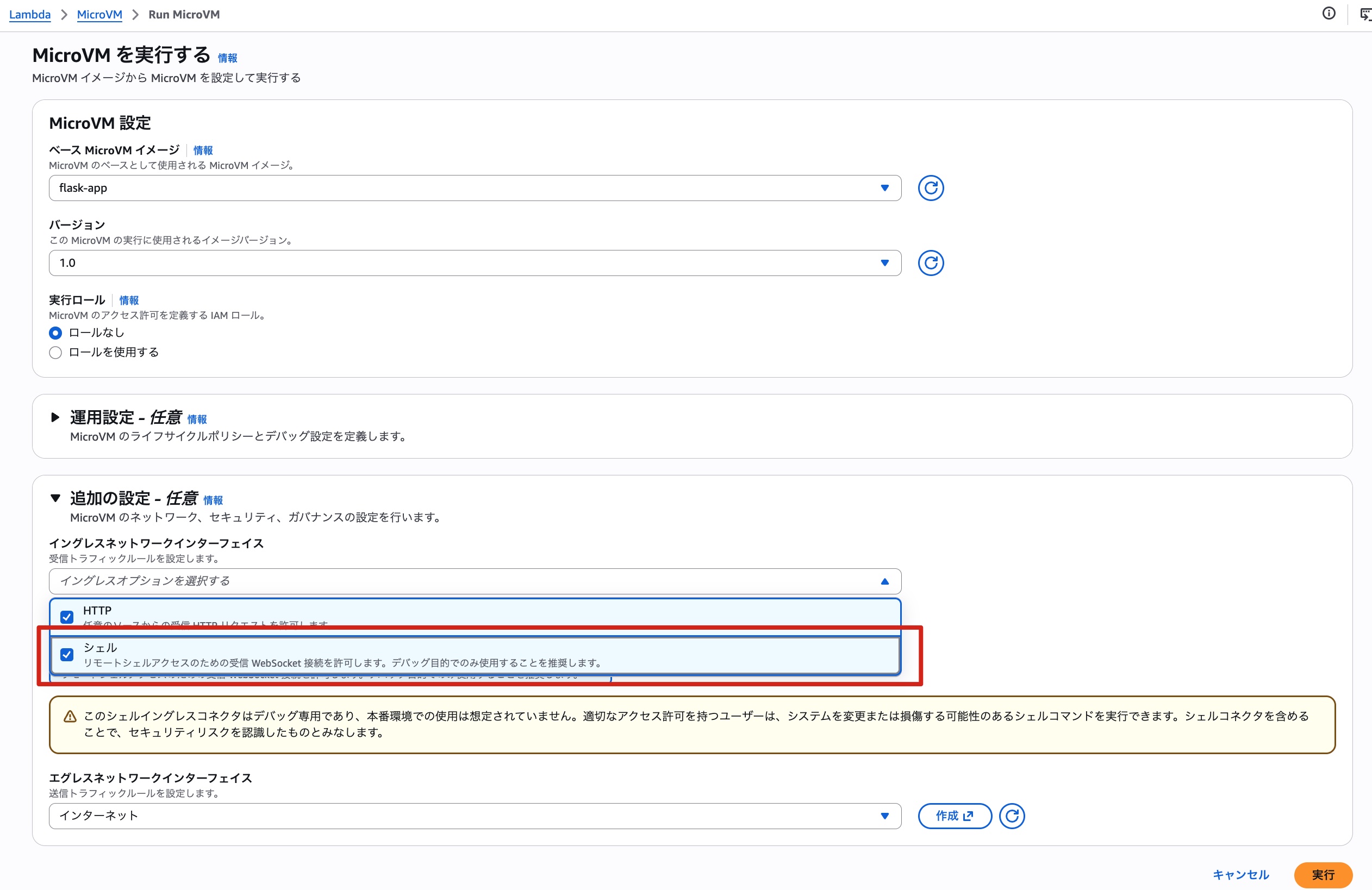Click the orange 実行 button
This screenshot has width=1372, height=890.
pyautogui.click(x=1323, y=875)
